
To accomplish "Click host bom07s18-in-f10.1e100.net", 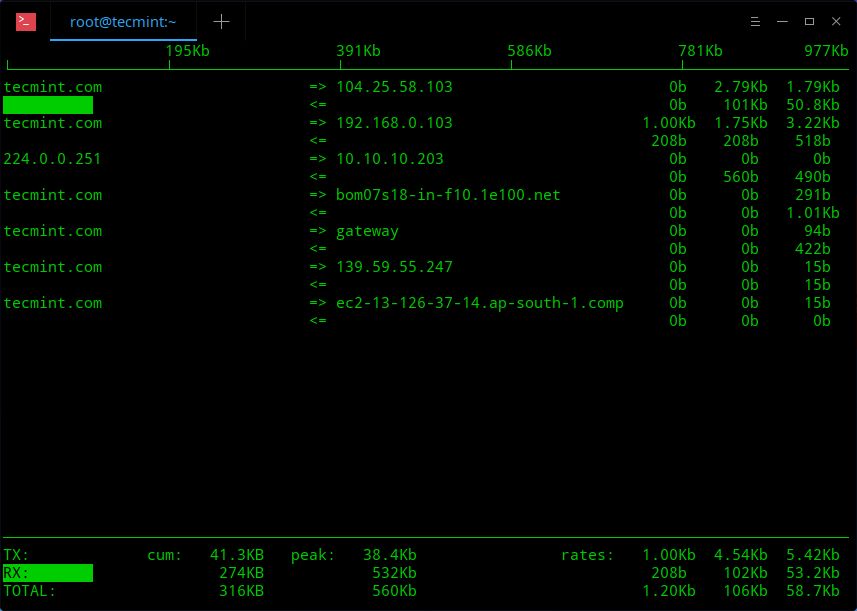I will coord(448,195).
